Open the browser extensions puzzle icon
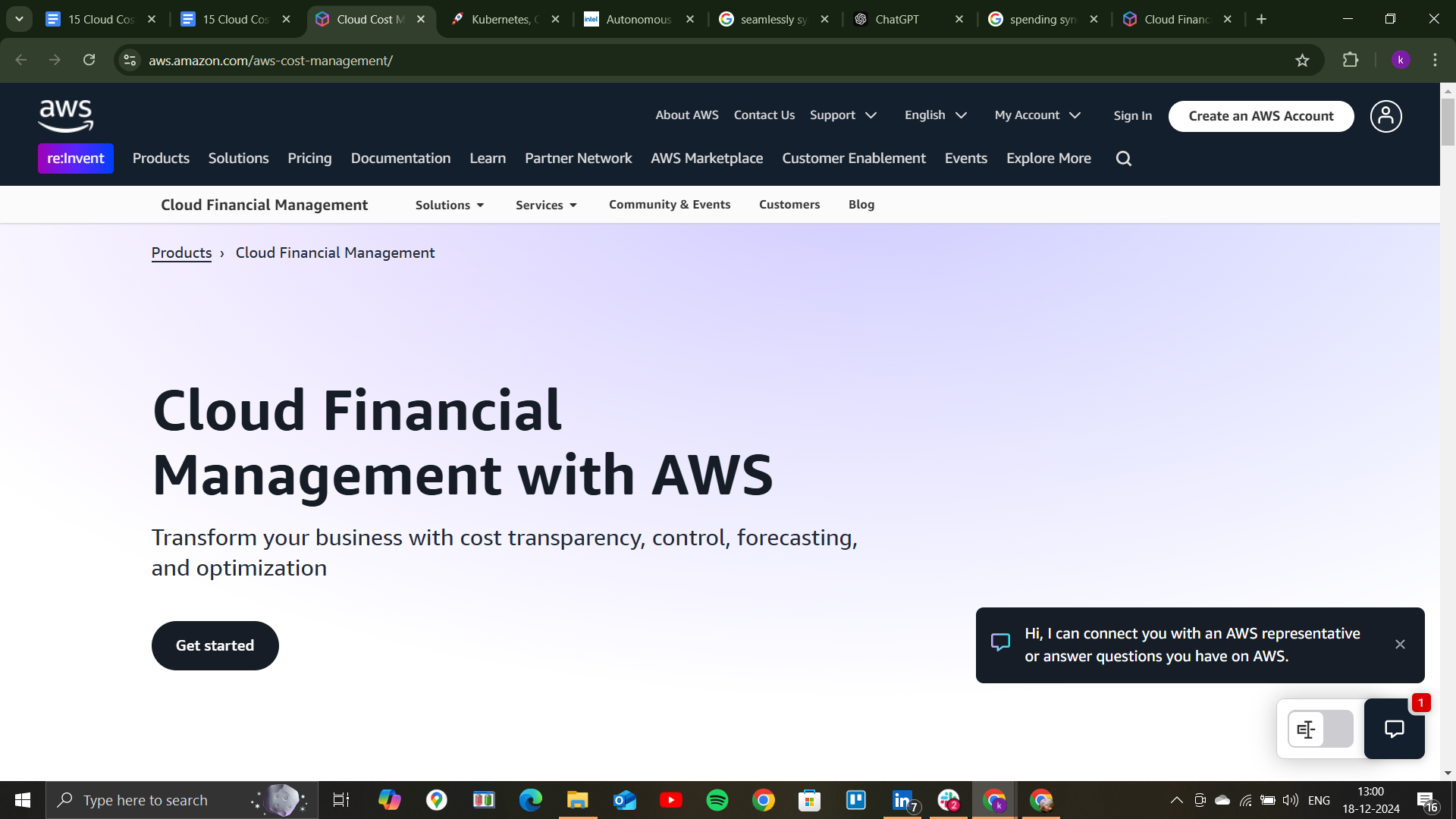 [1351, 60]
